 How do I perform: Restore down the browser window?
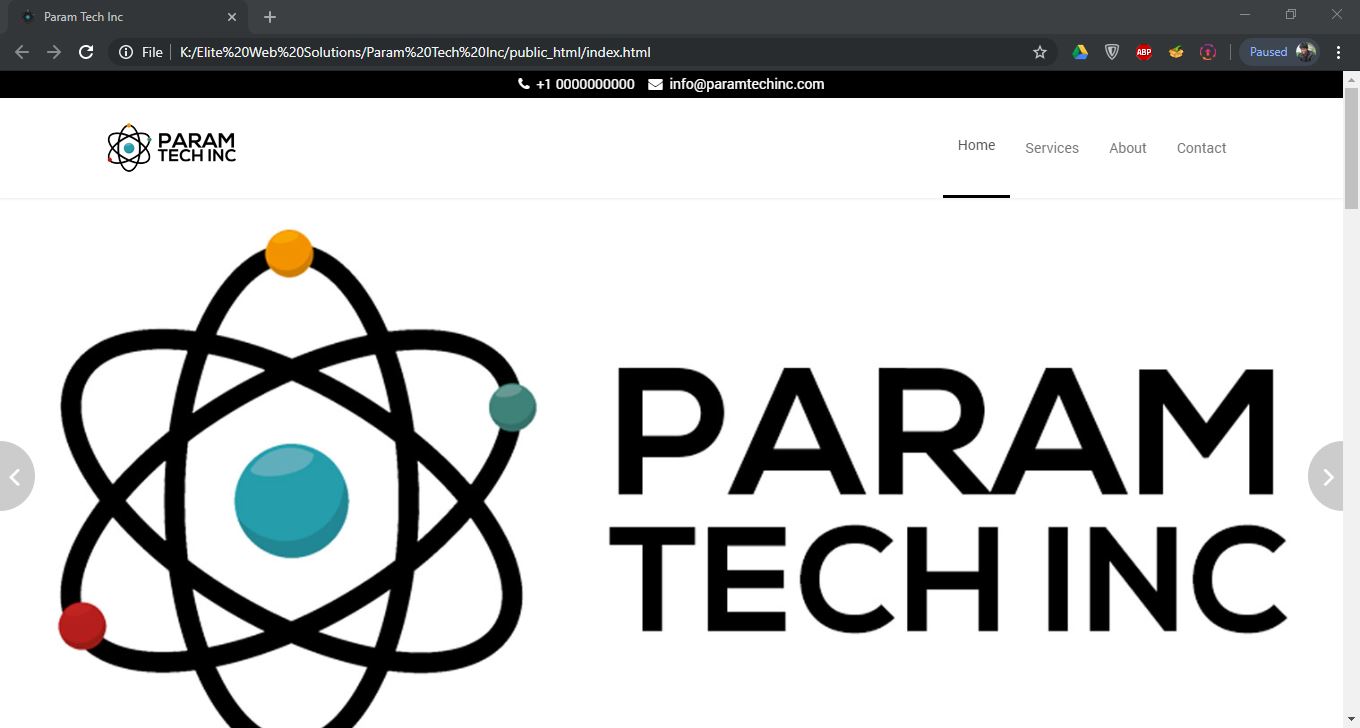coord(1291,15)
